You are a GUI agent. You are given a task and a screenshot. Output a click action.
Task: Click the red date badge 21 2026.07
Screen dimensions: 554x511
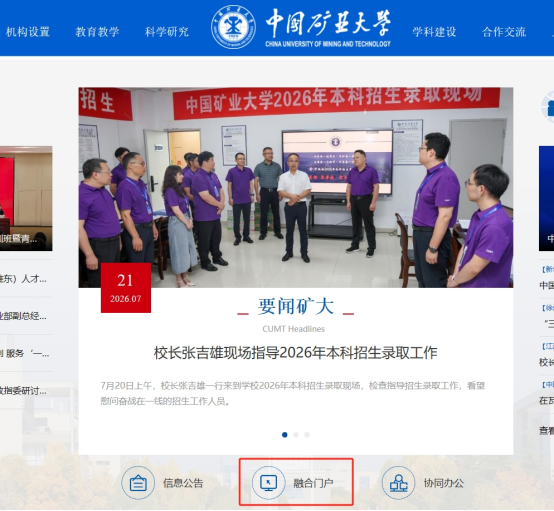click(126, 288)
